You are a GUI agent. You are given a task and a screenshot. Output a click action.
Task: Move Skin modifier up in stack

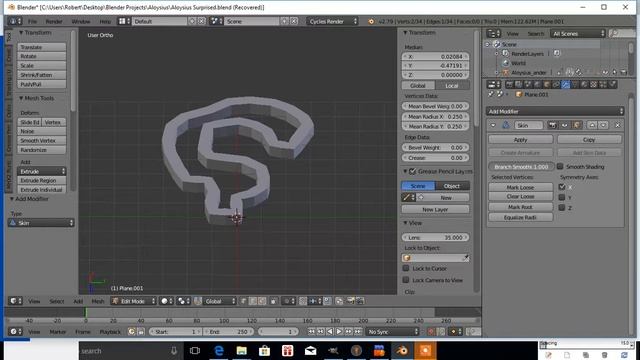pyautogui.click(x=592, y=125)
